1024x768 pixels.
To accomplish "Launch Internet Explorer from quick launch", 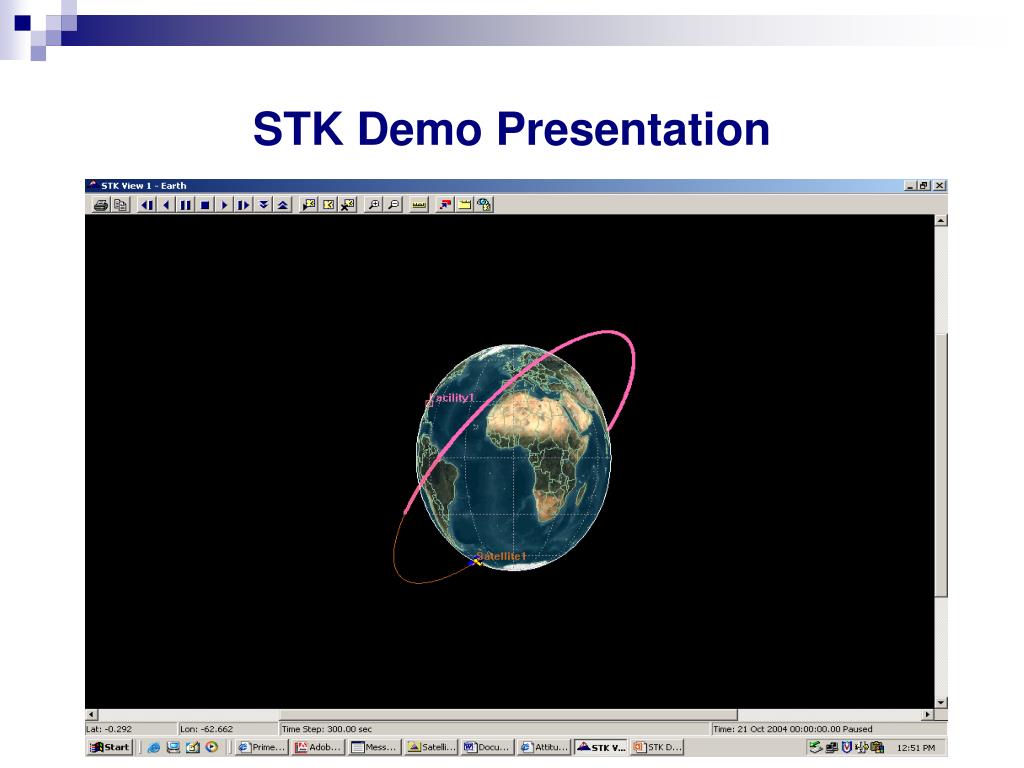I will click(x=153, y=748).
